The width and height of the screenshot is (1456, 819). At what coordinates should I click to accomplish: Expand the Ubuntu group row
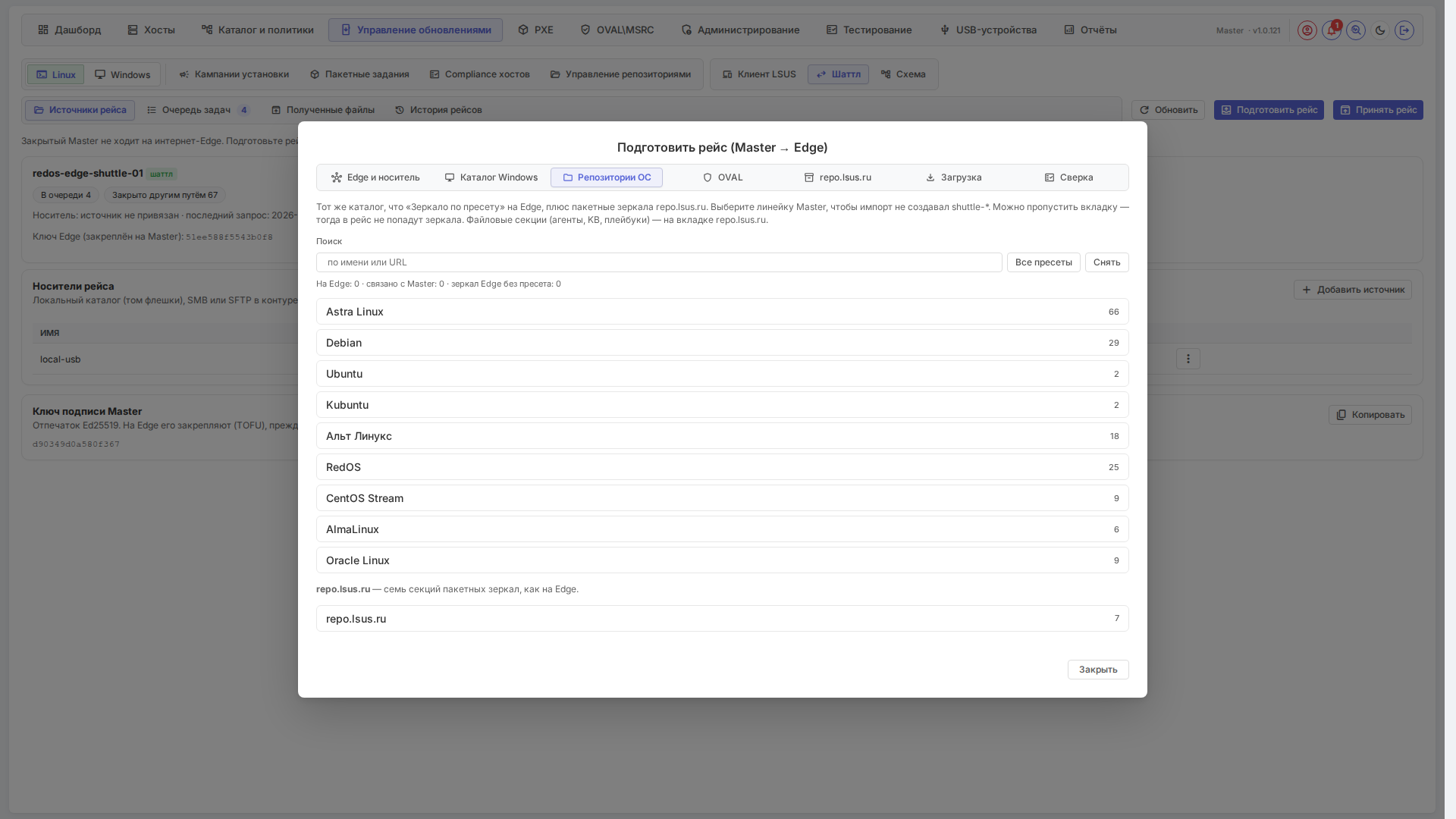point(722,374)
